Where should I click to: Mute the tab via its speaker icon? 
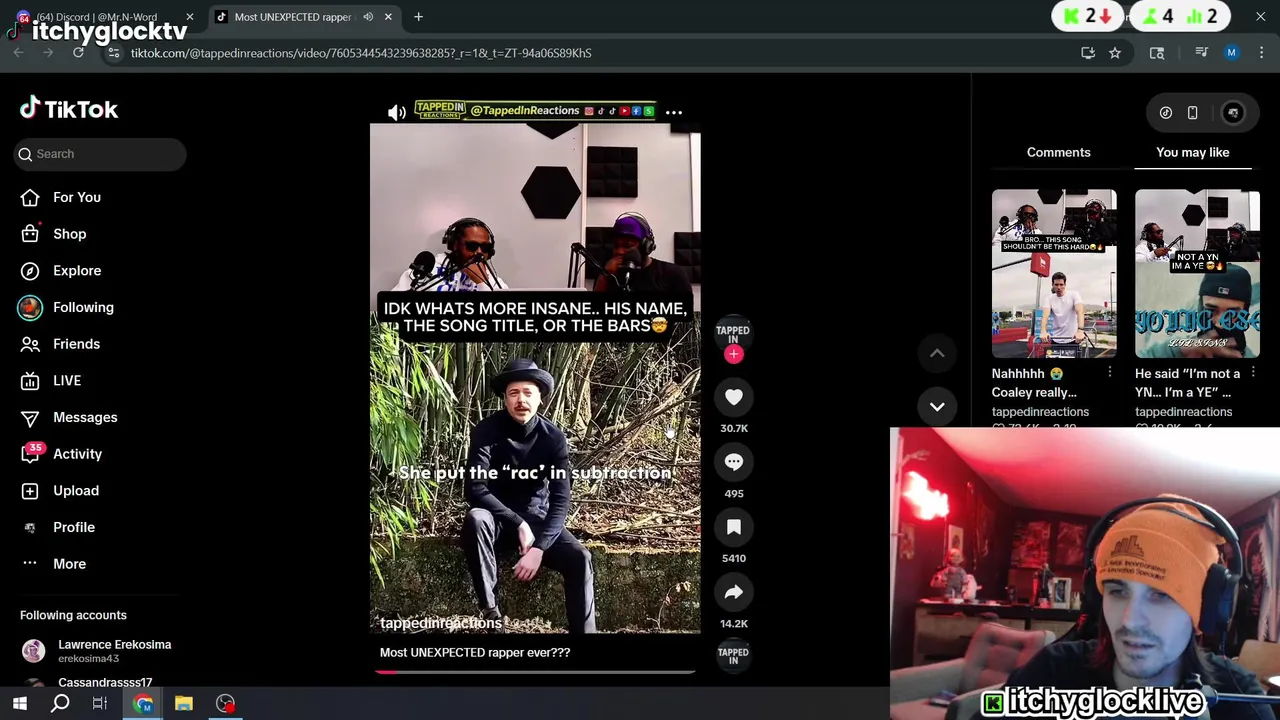368,17
